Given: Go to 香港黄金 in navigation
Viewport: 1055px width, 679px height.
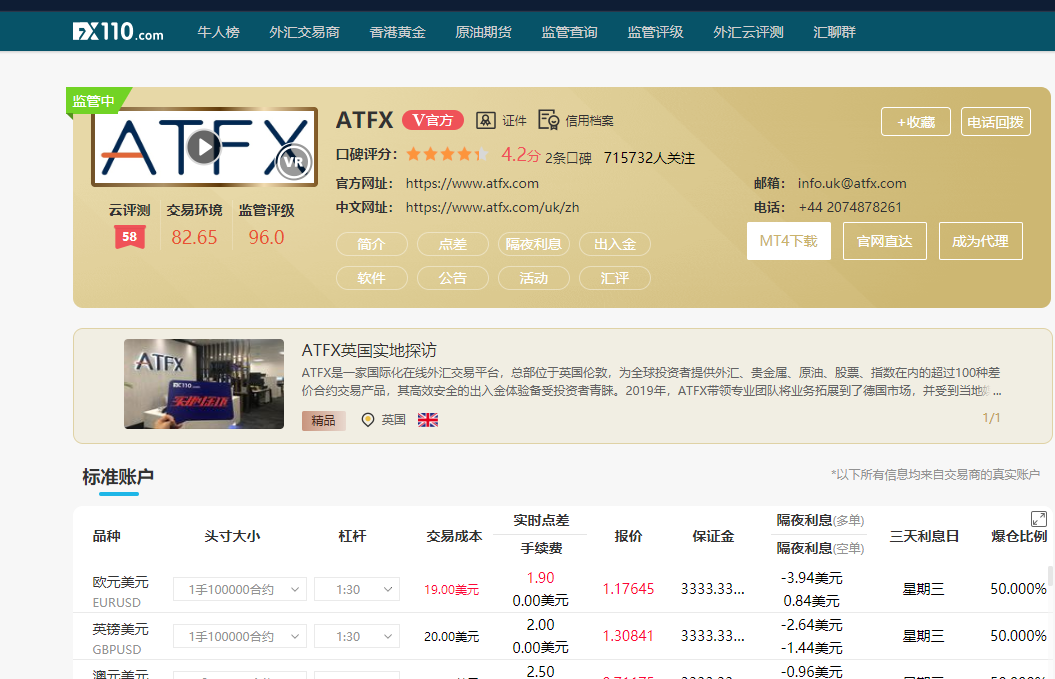Looking at the screenshot, I should (x=398, y=32).
